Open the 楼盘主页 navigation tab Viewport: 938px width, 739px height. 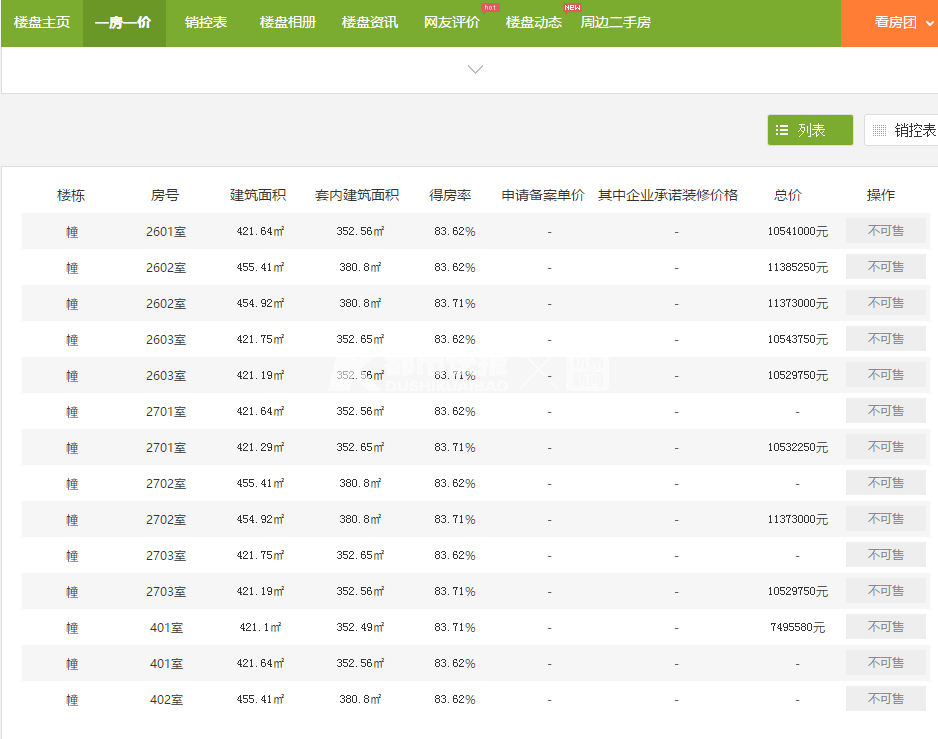coord(42,23)
